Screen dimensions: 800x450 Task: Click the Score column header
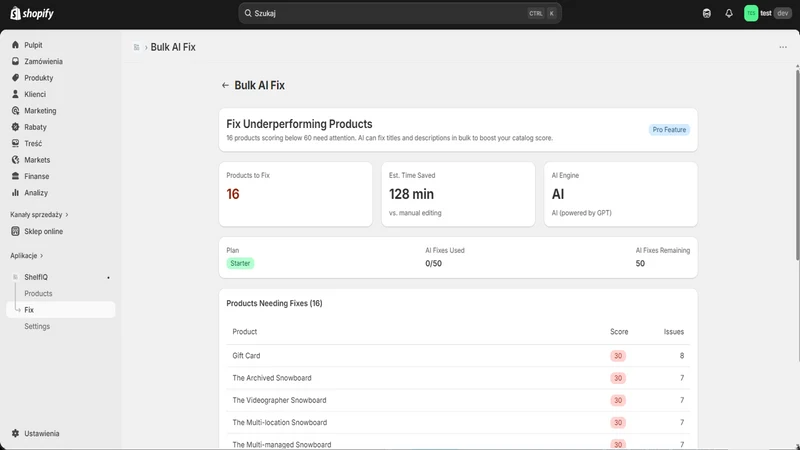pos(619,332)
